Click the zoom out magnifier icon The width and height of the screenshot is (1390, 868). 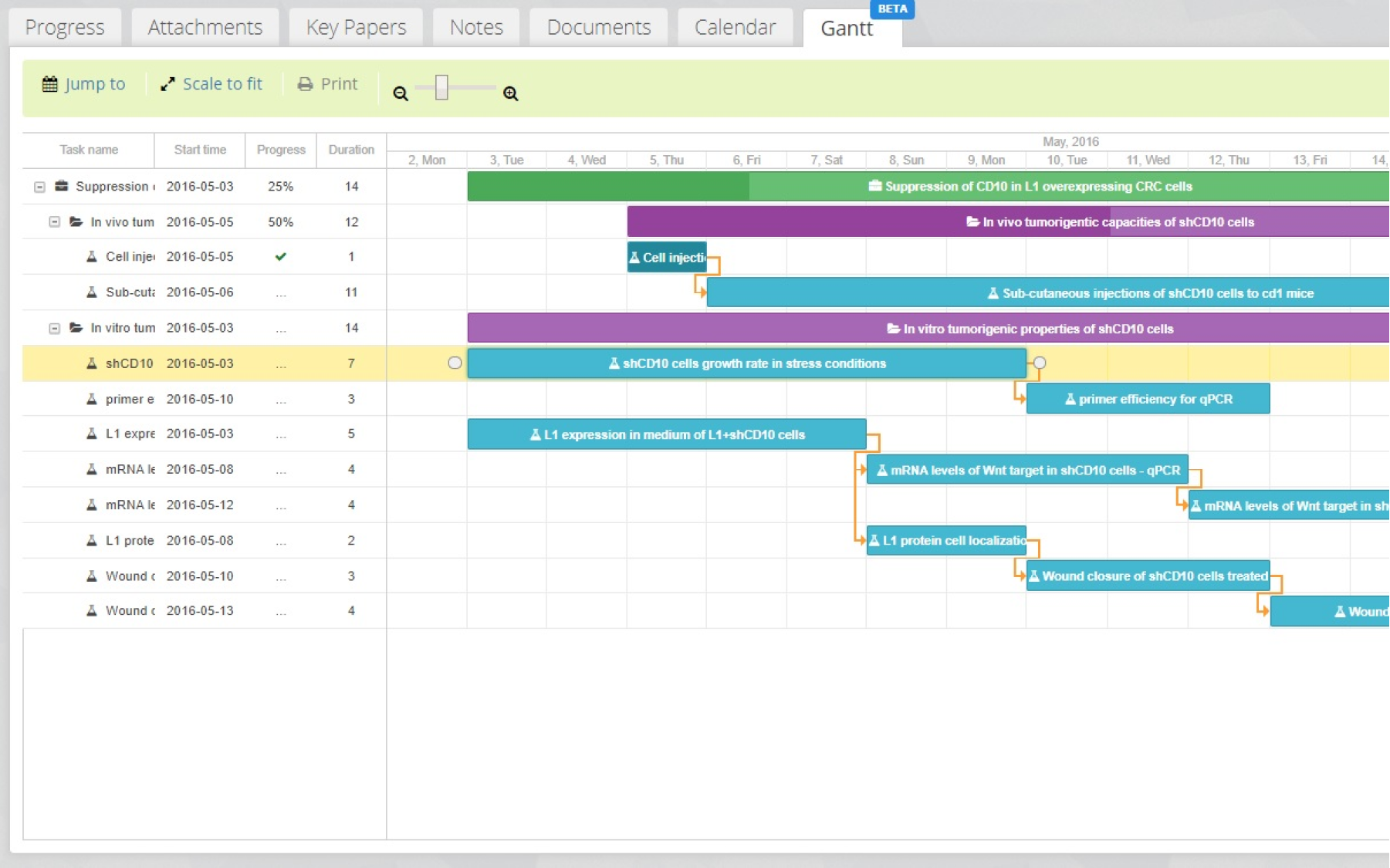[400, 93]
